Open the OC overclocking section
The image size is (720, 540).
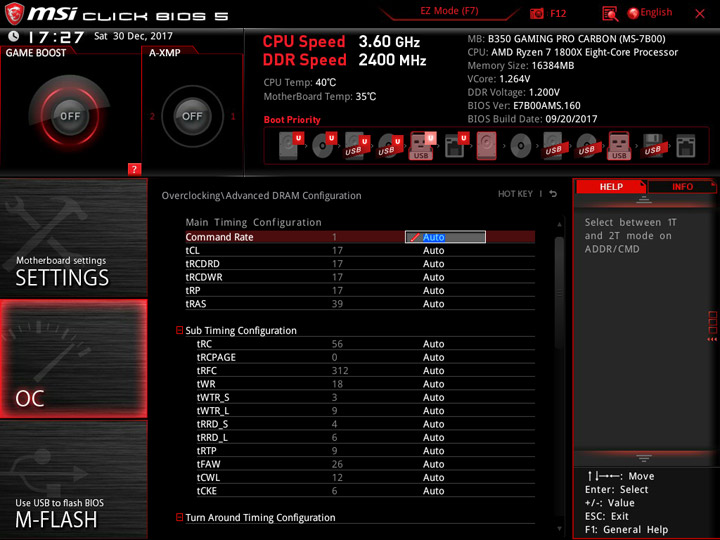pyautogui.click(x=73, y=359)
